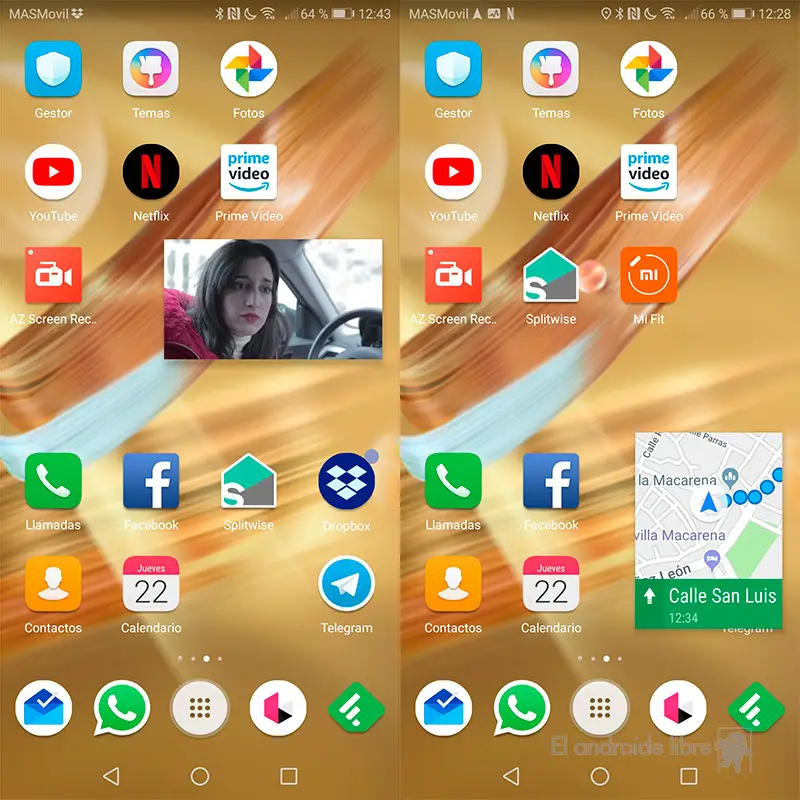Open Gestor app on left phone screen

pos(53,69)
